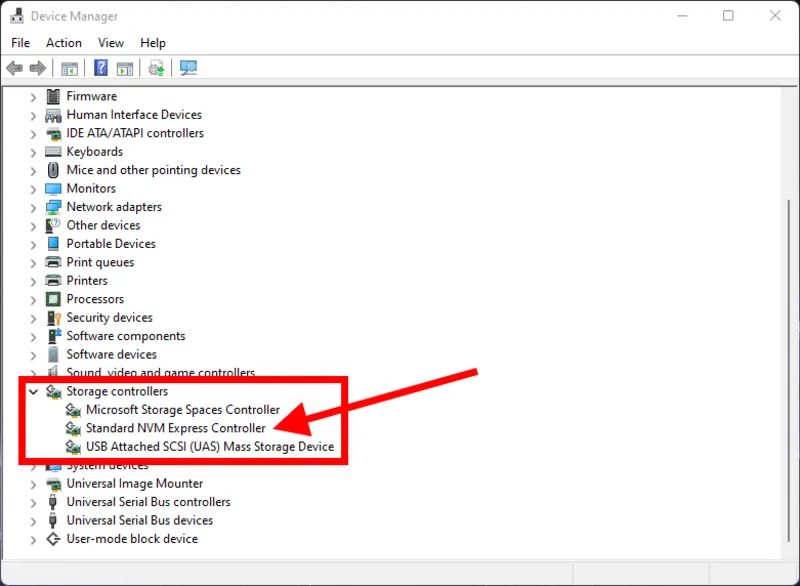
Task: Select the Firmware category icon
Action: tap(53, 96)
